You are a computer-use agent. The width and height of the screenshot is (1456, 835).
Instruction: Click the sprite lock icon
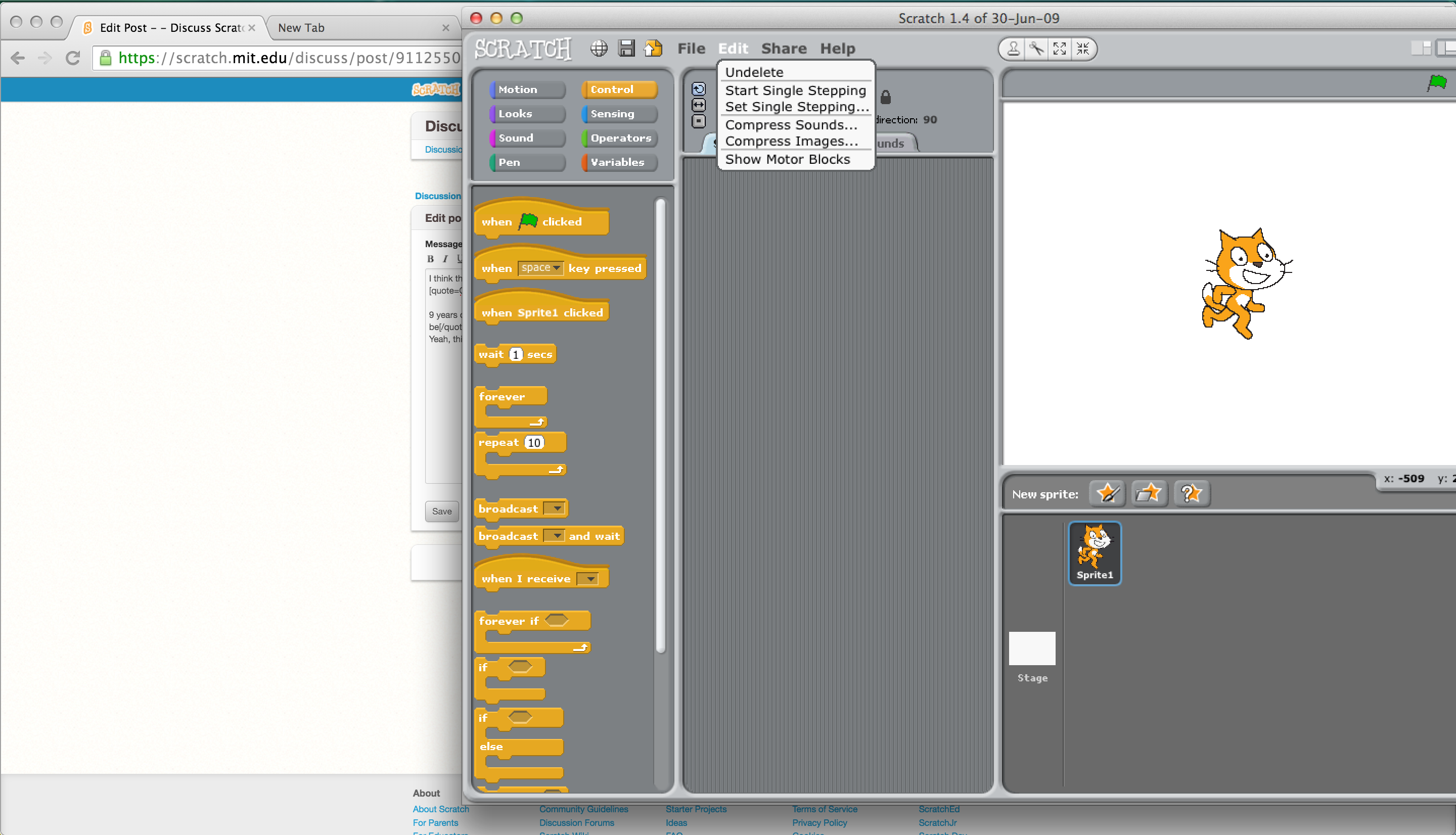pyautogui.click(x=885, y=97)
